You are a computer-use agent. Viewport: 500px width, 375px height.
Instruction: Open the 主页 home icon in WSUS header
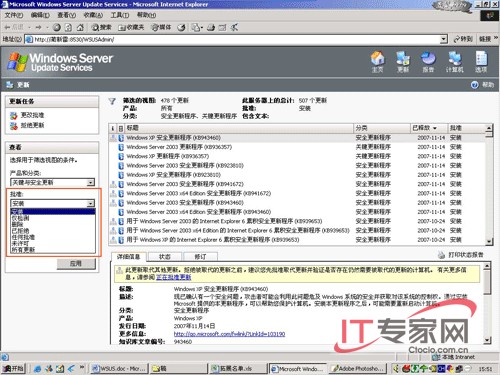pyautogui.click(x=377, y=61)
